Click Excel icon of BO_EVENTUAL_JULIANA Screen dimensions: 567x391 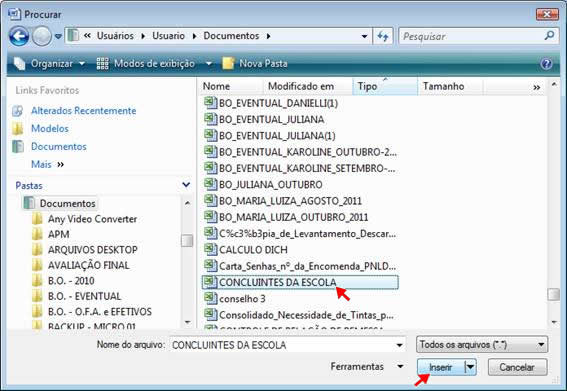(x=210, y=119)
